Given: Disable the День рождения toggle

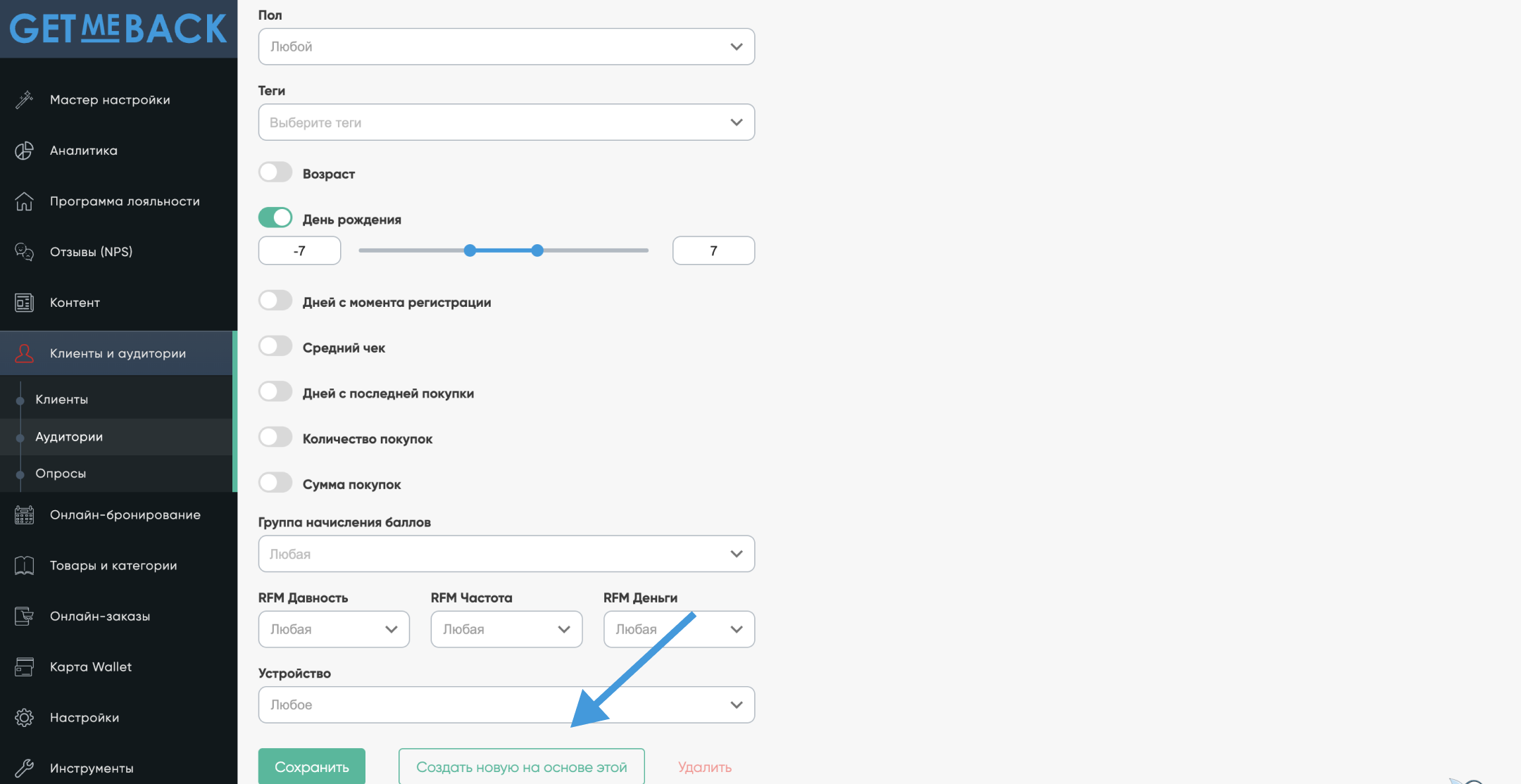Looking at the screenshot, I should 275,218.
